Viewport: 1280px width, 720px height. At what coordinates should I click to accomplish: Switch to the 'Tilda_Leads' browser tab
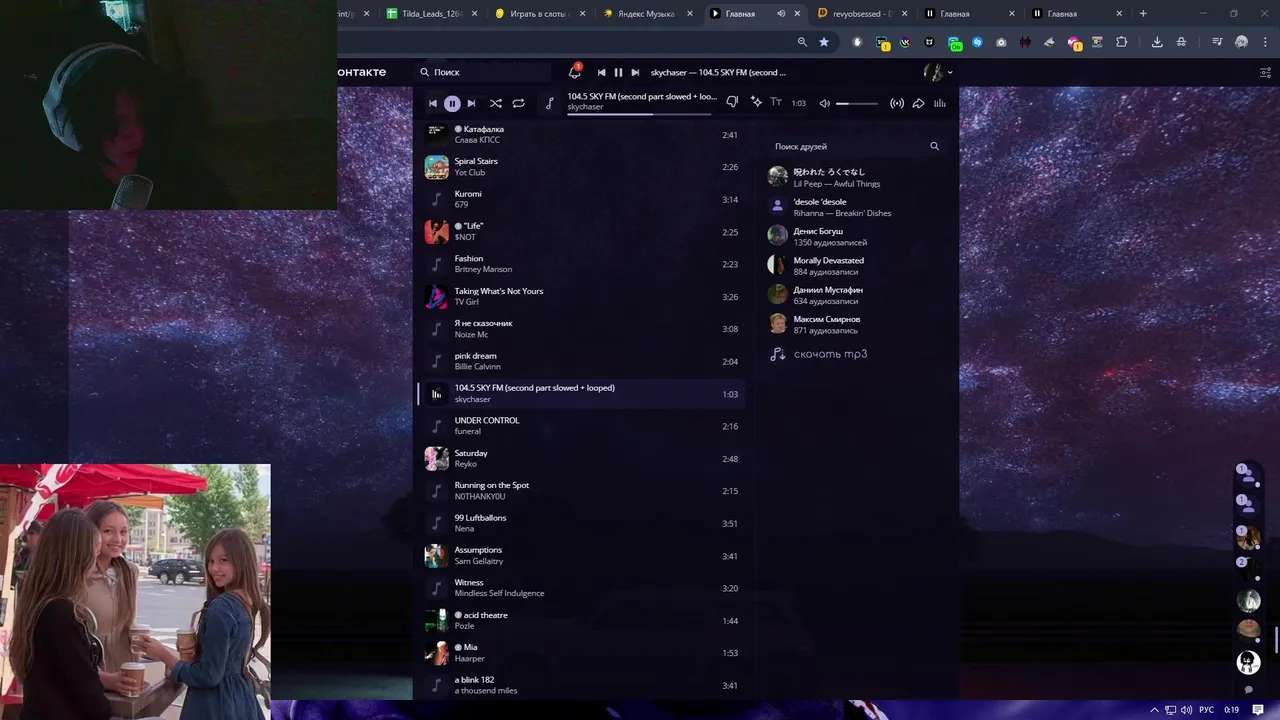[x=431, y=14]
